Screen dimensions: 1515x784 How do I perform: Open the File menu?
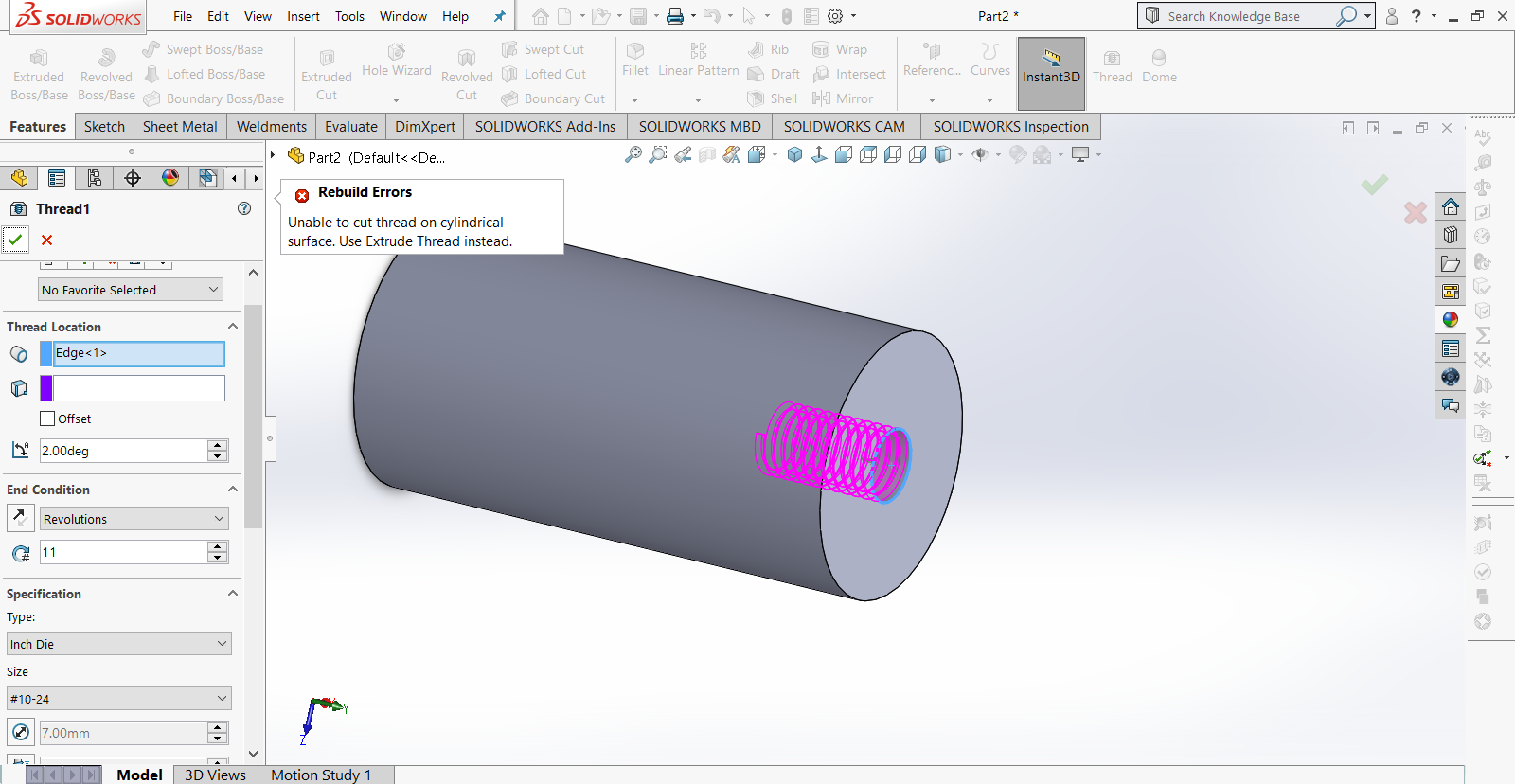coord(183,16)
